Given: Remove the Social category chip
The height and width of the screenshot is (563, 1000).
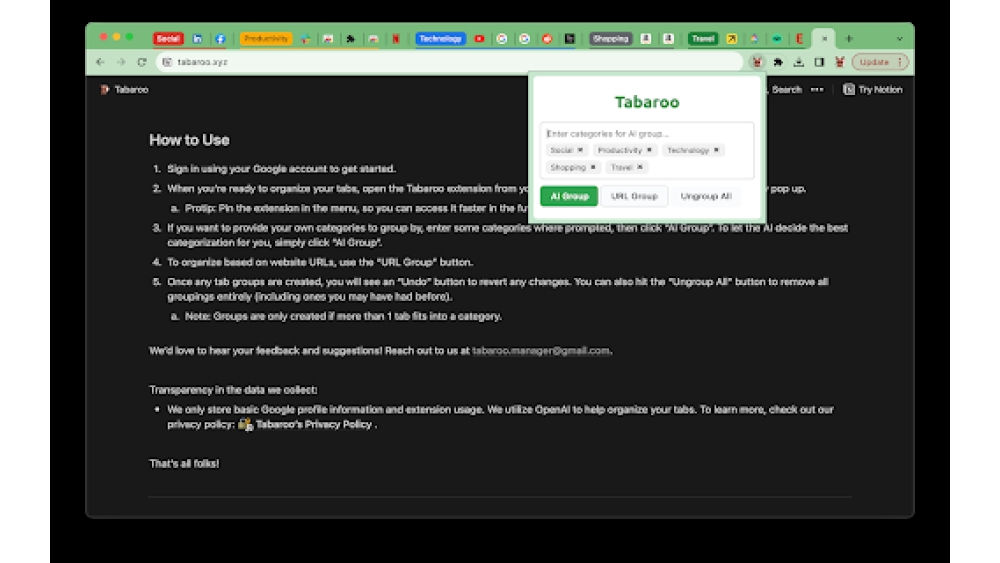Looking at the screenshot, I should click(580, 150).
